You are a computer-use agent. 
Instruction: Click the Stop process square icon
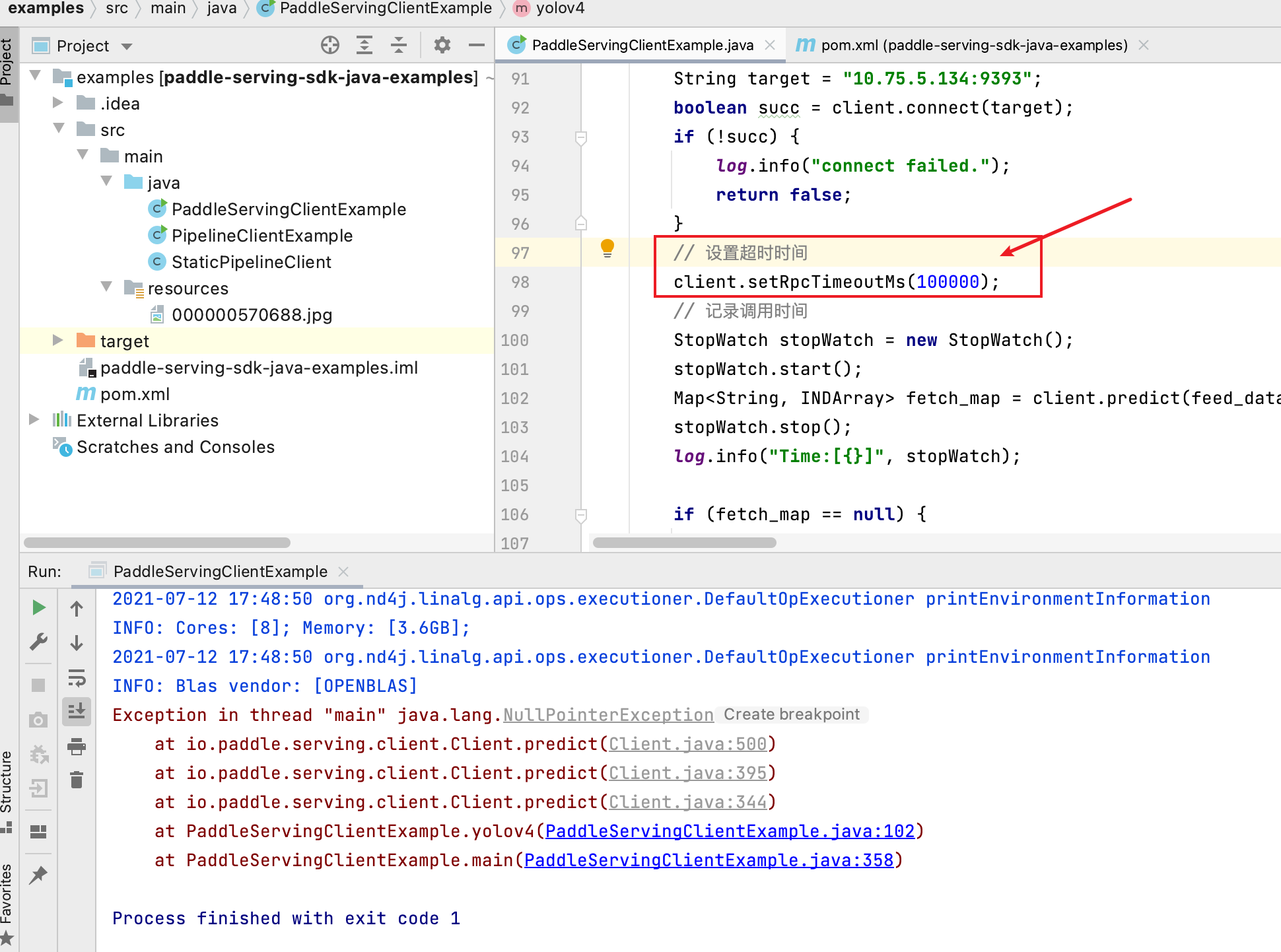coord(38,685)
